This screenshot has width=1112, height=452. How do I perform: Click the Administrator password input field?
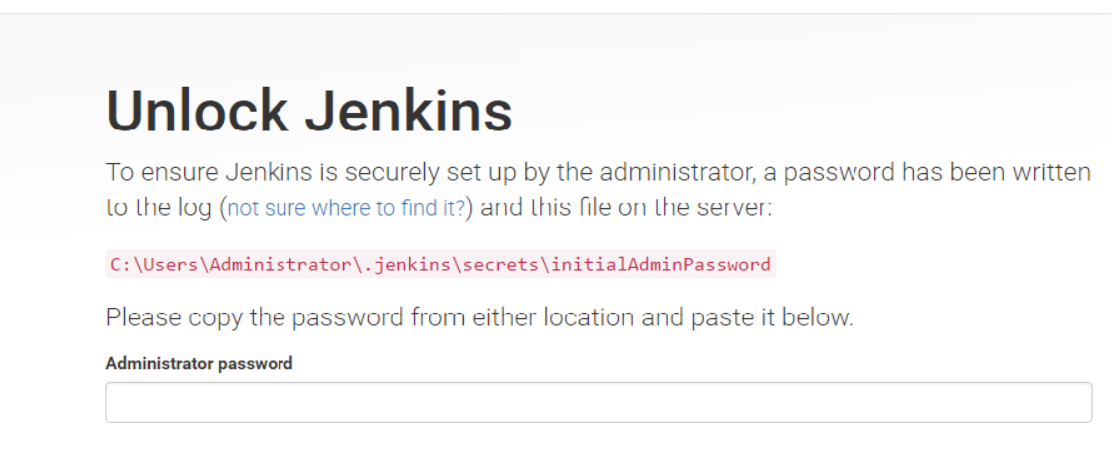598,402
